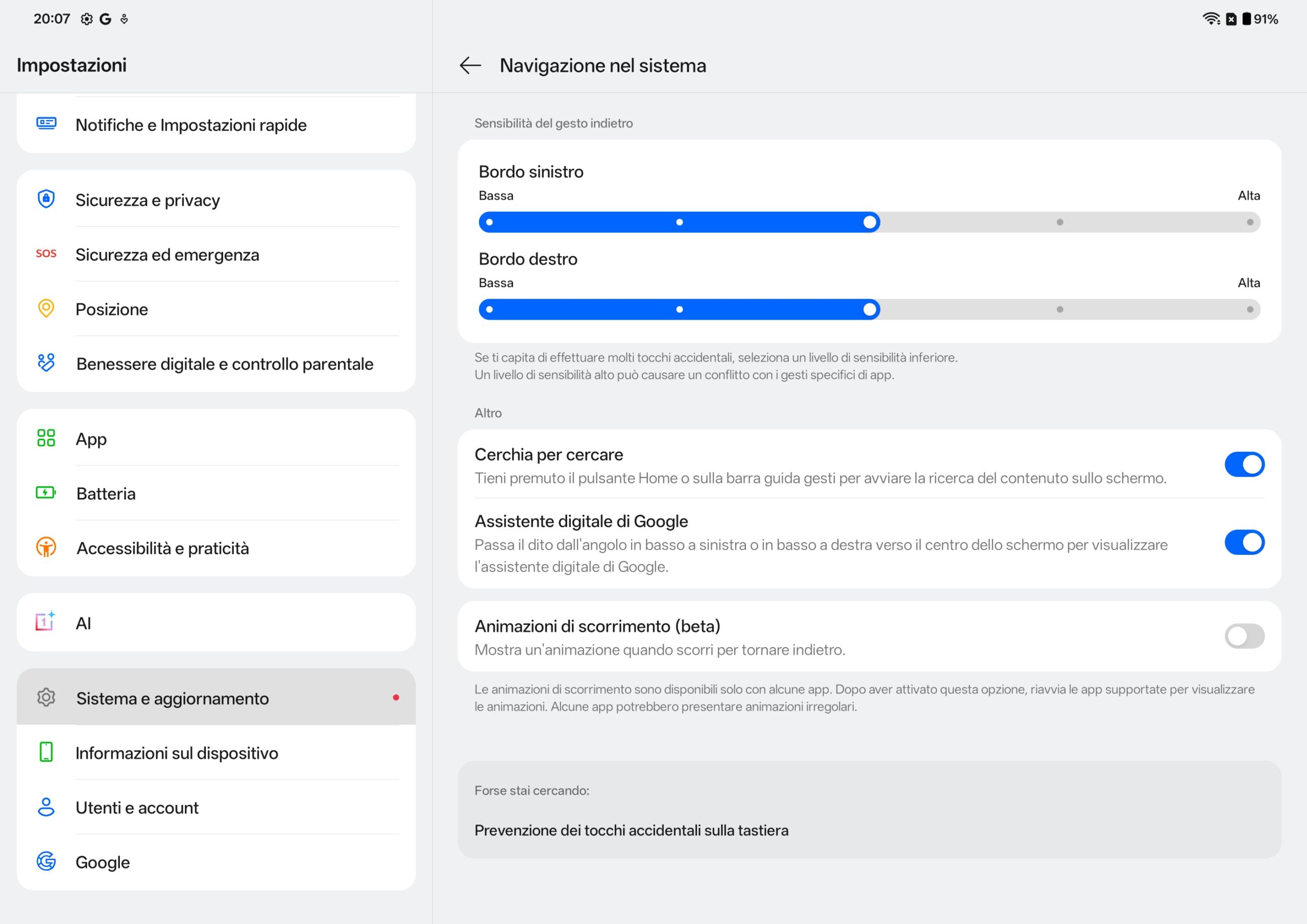Disable the Cerchia per cercare toggle
Image resolution: width=1307 pixels, height=924 pixels.
coord(1244,465)
